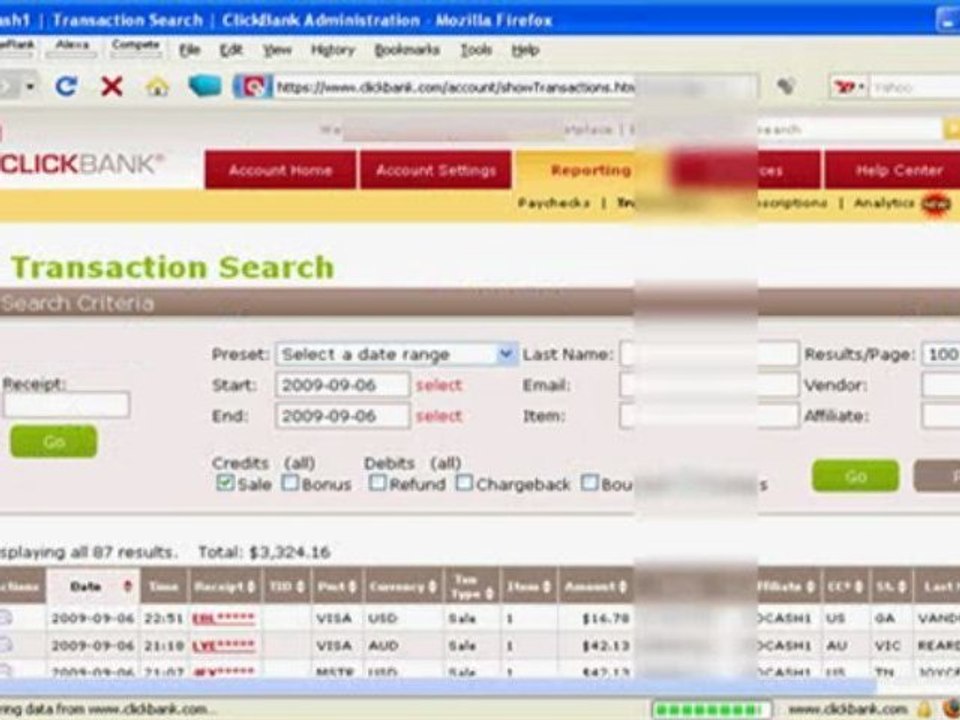Click select link next to Start date
The height and width of the screenshot is (720, 960).
point(439,385)
